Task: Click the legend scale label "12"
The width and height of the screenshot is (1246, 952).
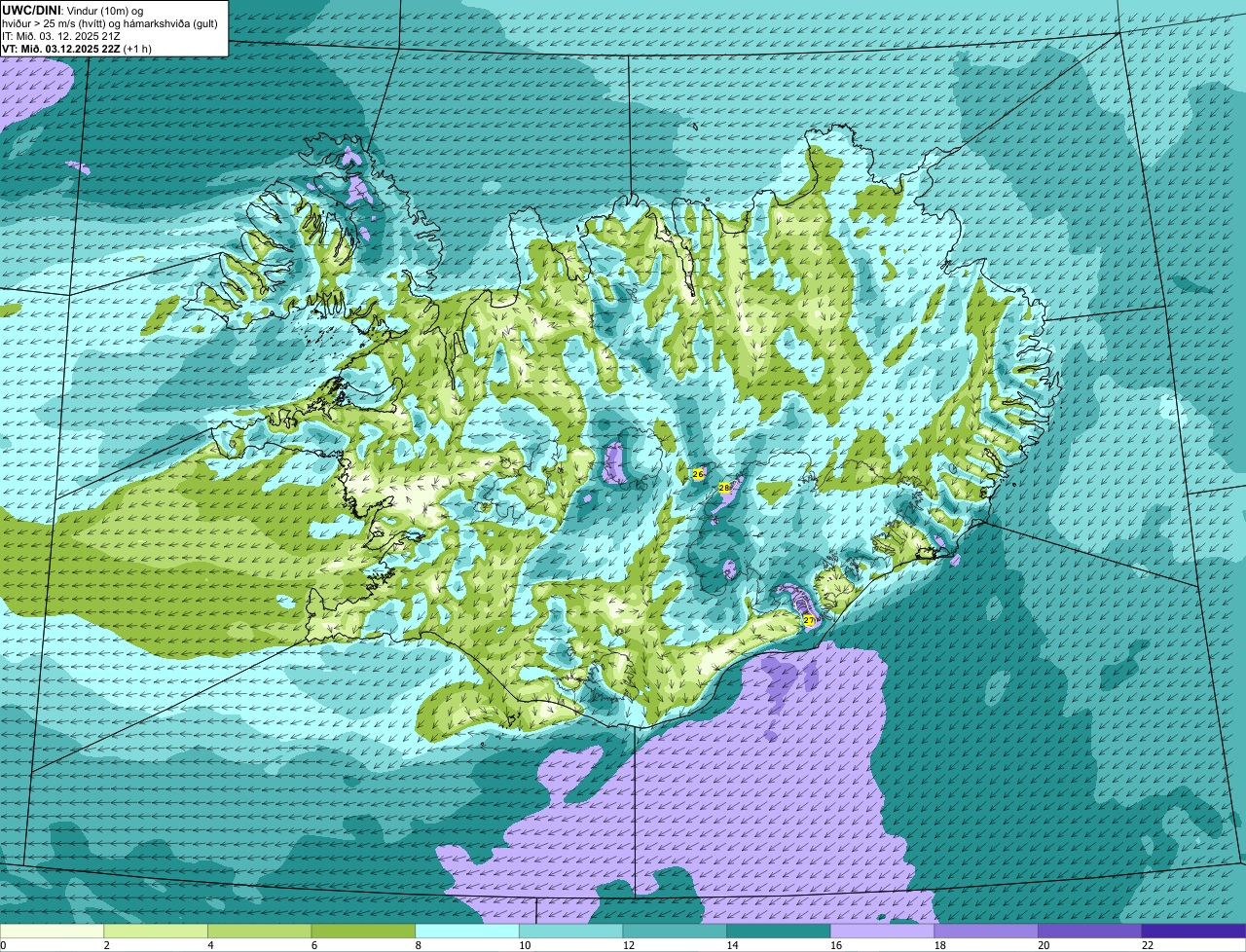Action: (629, 945)
